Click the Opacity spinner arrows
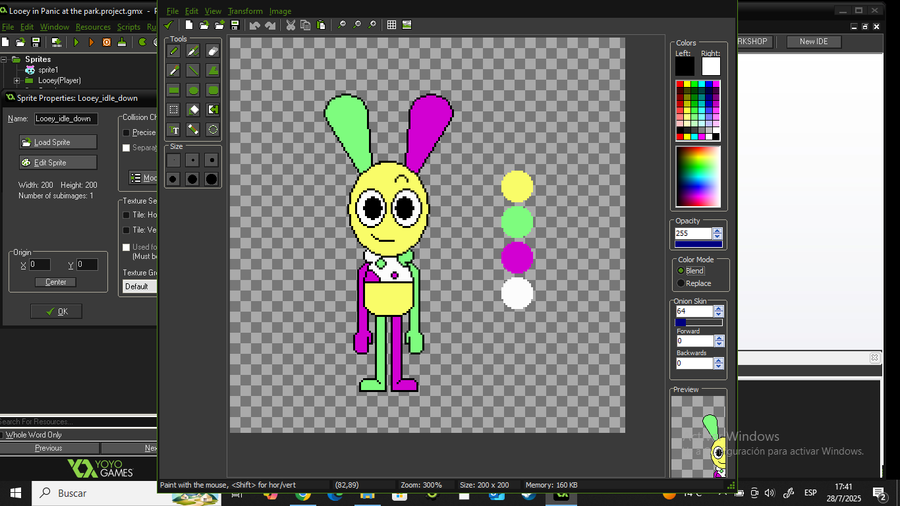The height and width of the screenshot is (506, 900). tap(717, 233)
